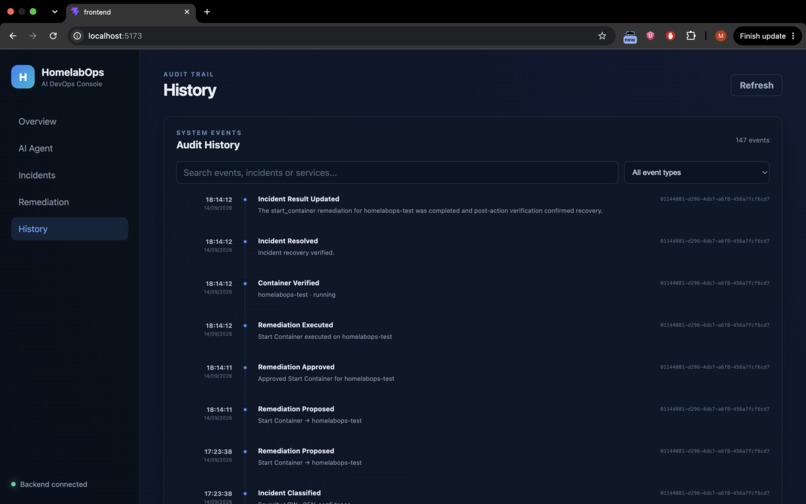
Task: Open the tab search chevron dropdown
Action: click(x=54, y=11)
